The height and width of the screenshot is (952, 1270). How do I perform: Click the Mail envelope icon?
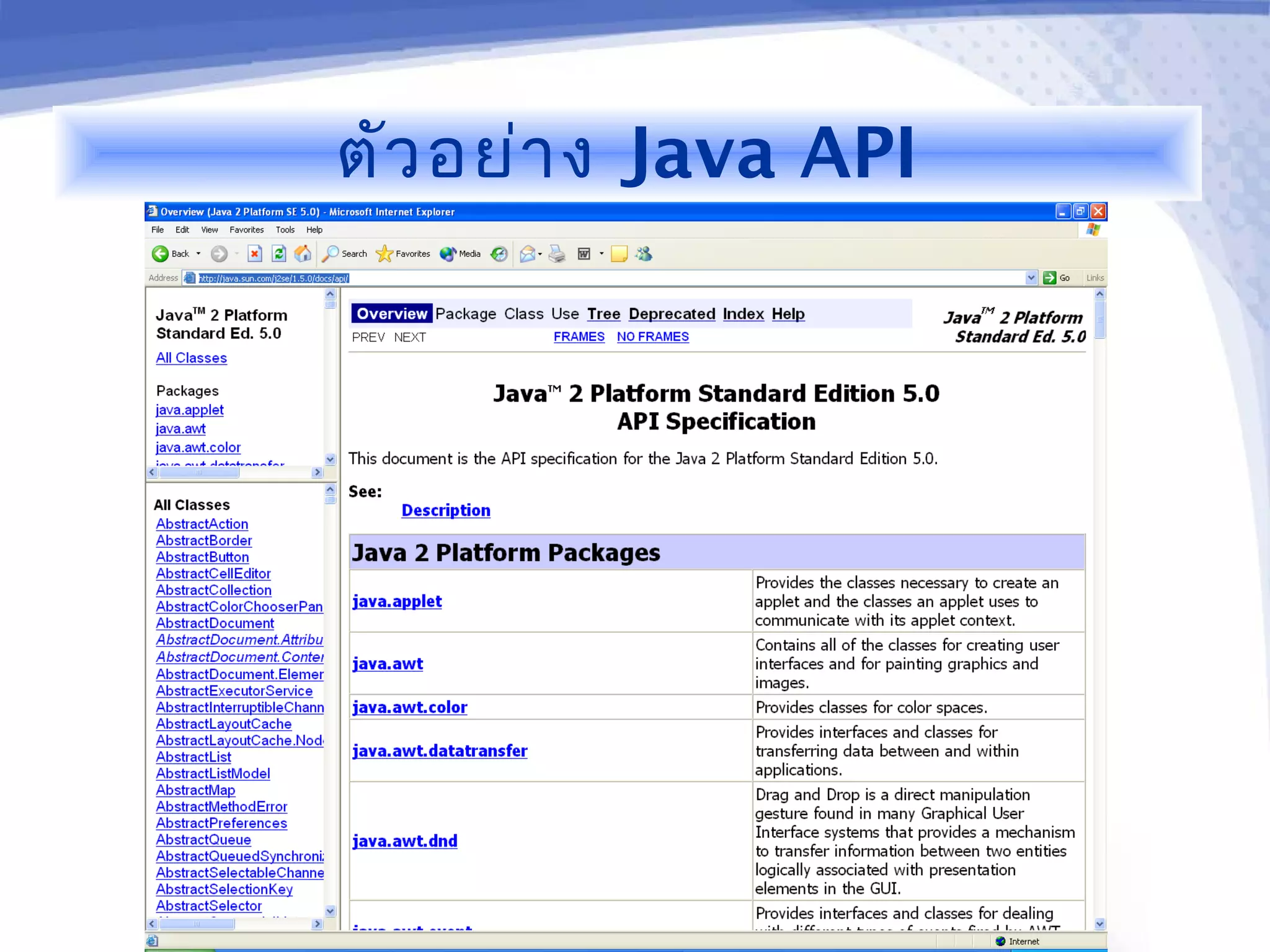[x=527, y=253]
